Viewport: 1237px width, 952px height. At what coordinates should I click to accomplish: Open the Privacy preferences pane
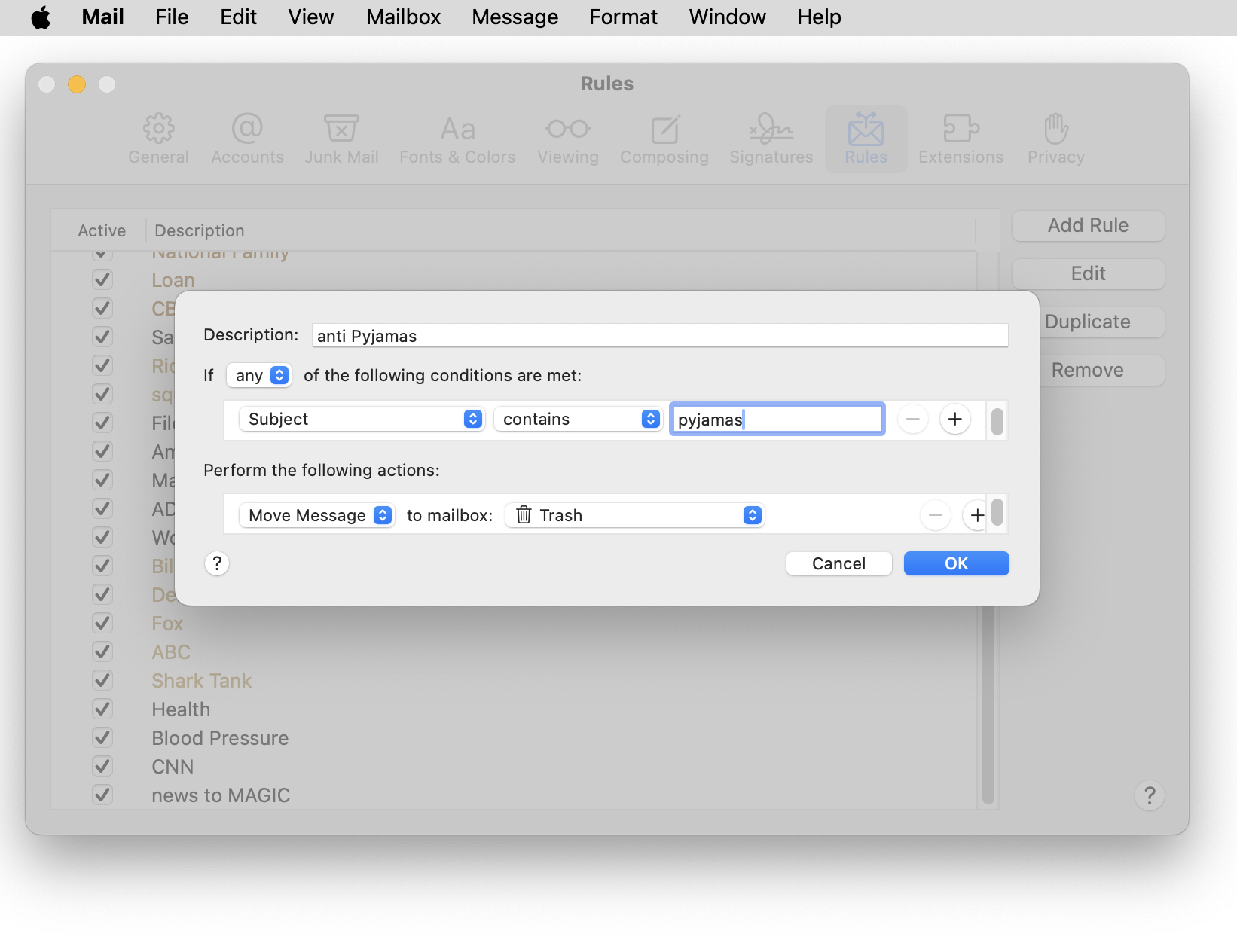coord(1056,139)
